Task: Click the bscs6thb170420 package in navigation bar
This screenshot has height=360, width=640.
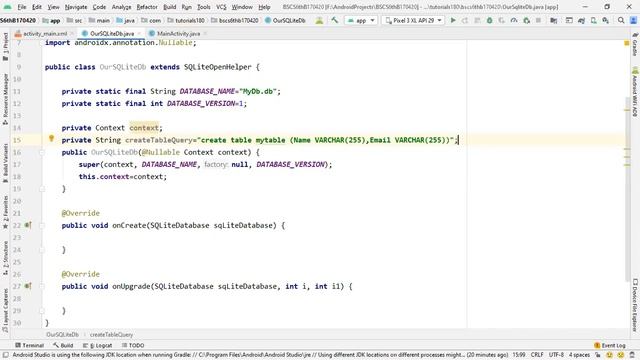Action: click(x=235, y=20)
